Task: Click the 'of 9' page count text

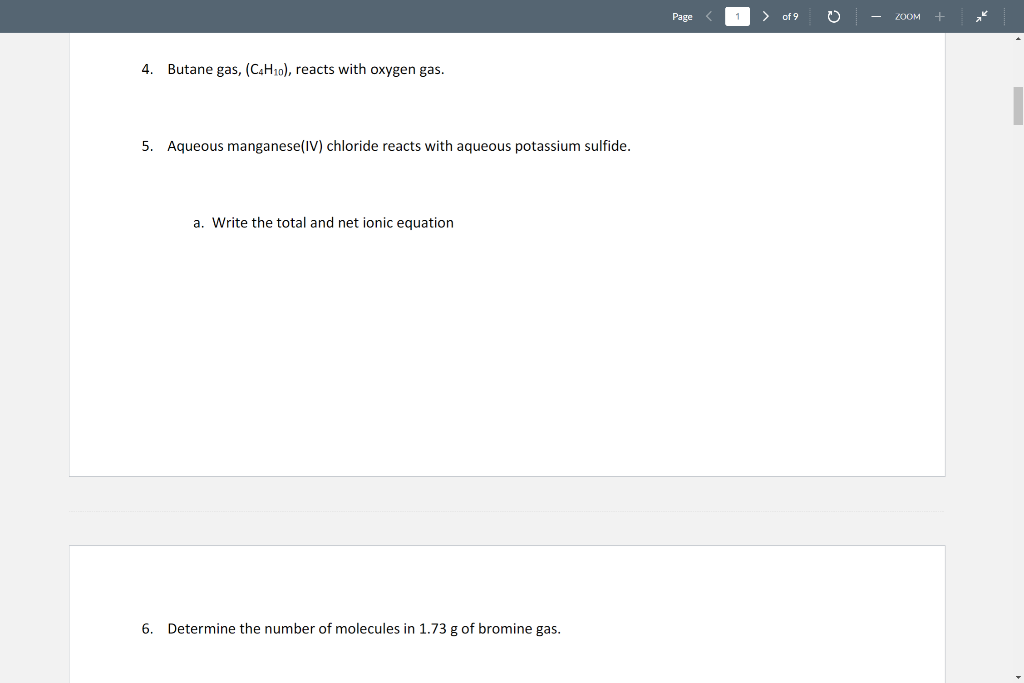Action: pos(790,16)
